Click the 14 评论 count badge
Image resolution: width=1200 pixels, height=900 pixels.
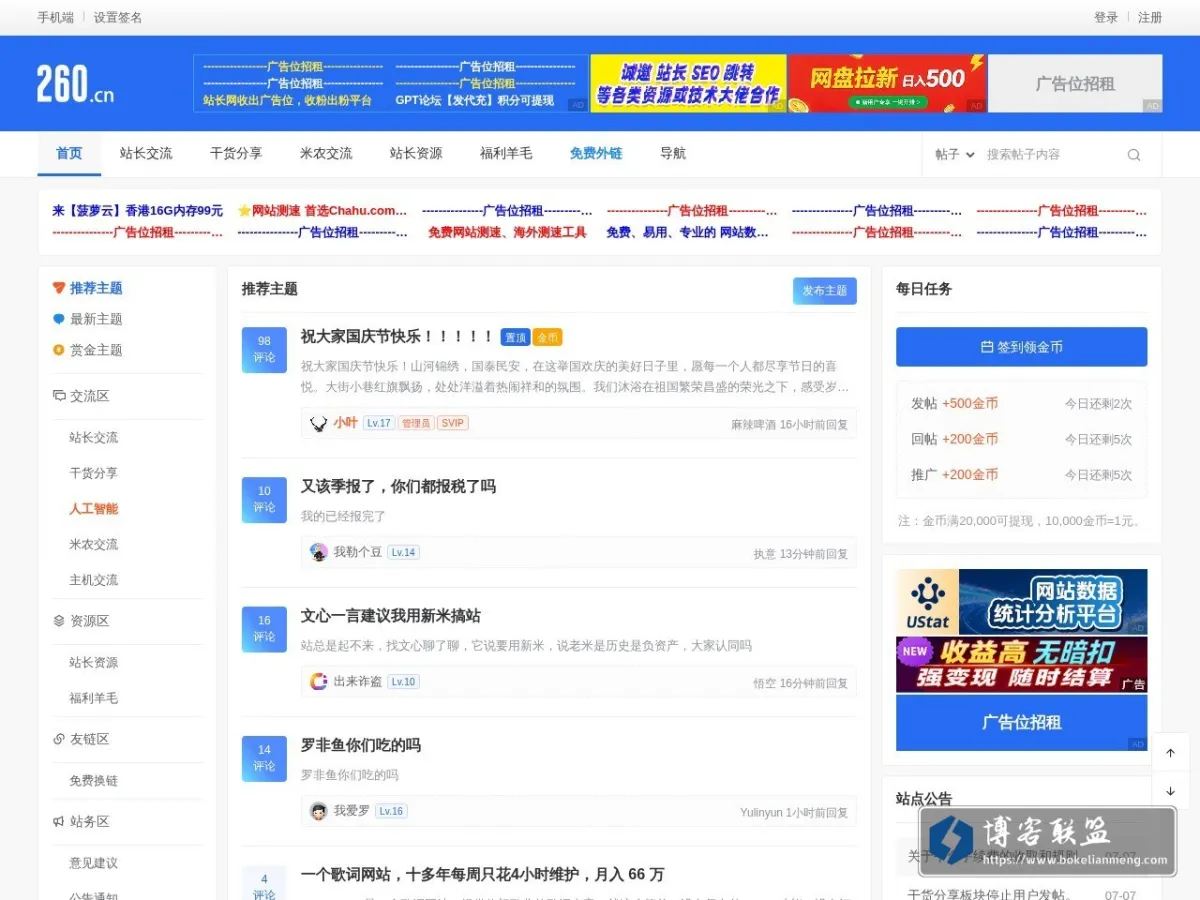[264, 758]
